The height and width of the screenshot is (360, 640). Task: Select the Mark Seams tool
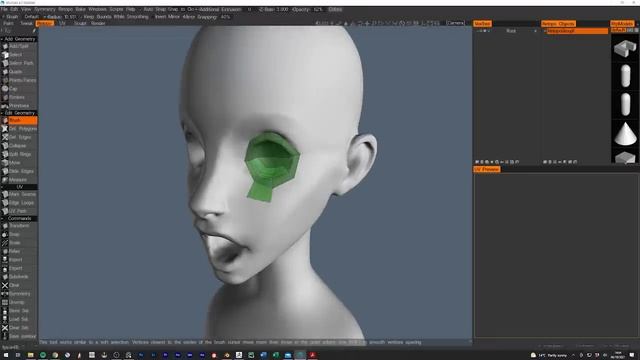coord(19,194)
